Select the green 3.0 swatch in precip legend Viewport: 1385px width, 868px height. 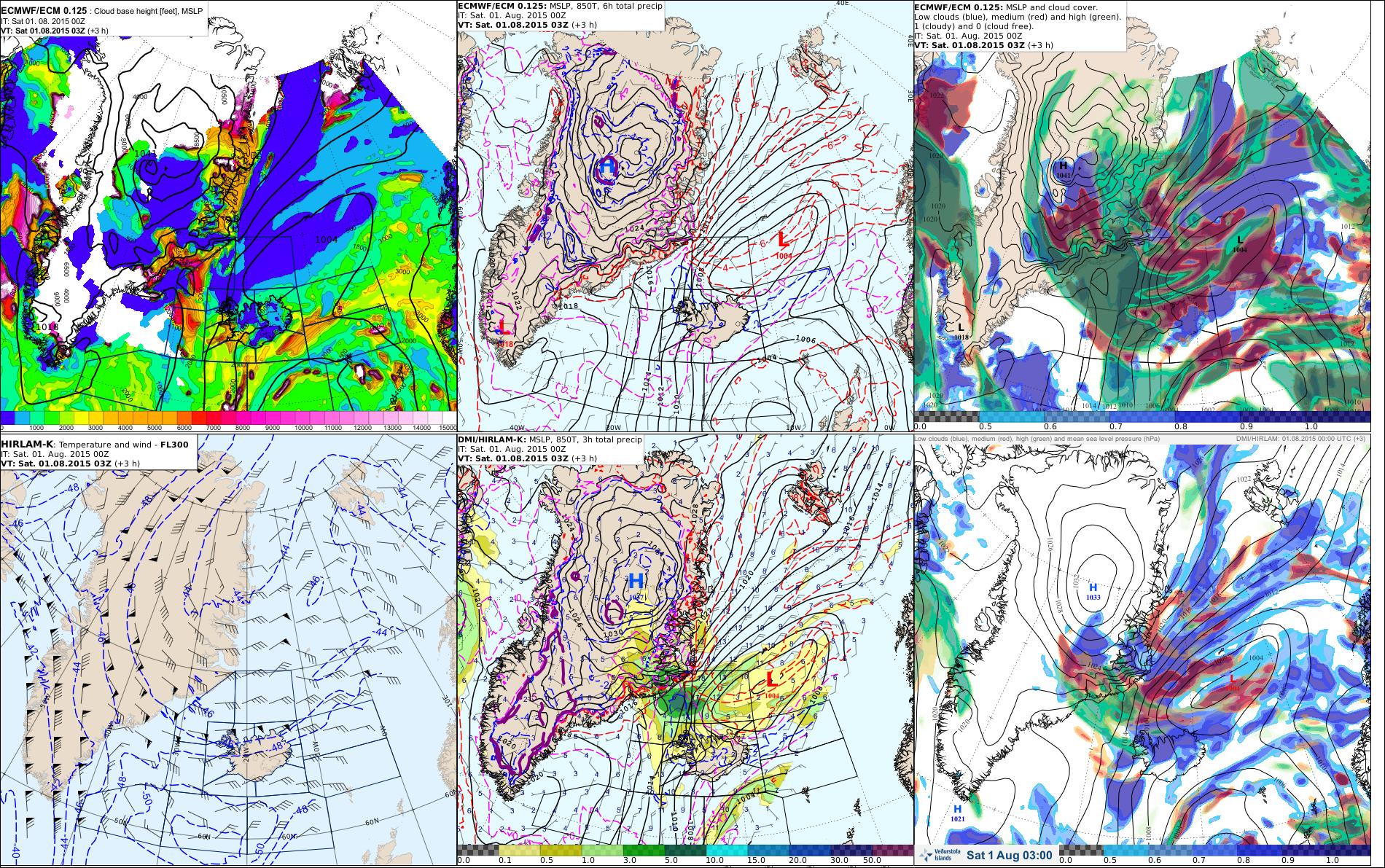644,850
